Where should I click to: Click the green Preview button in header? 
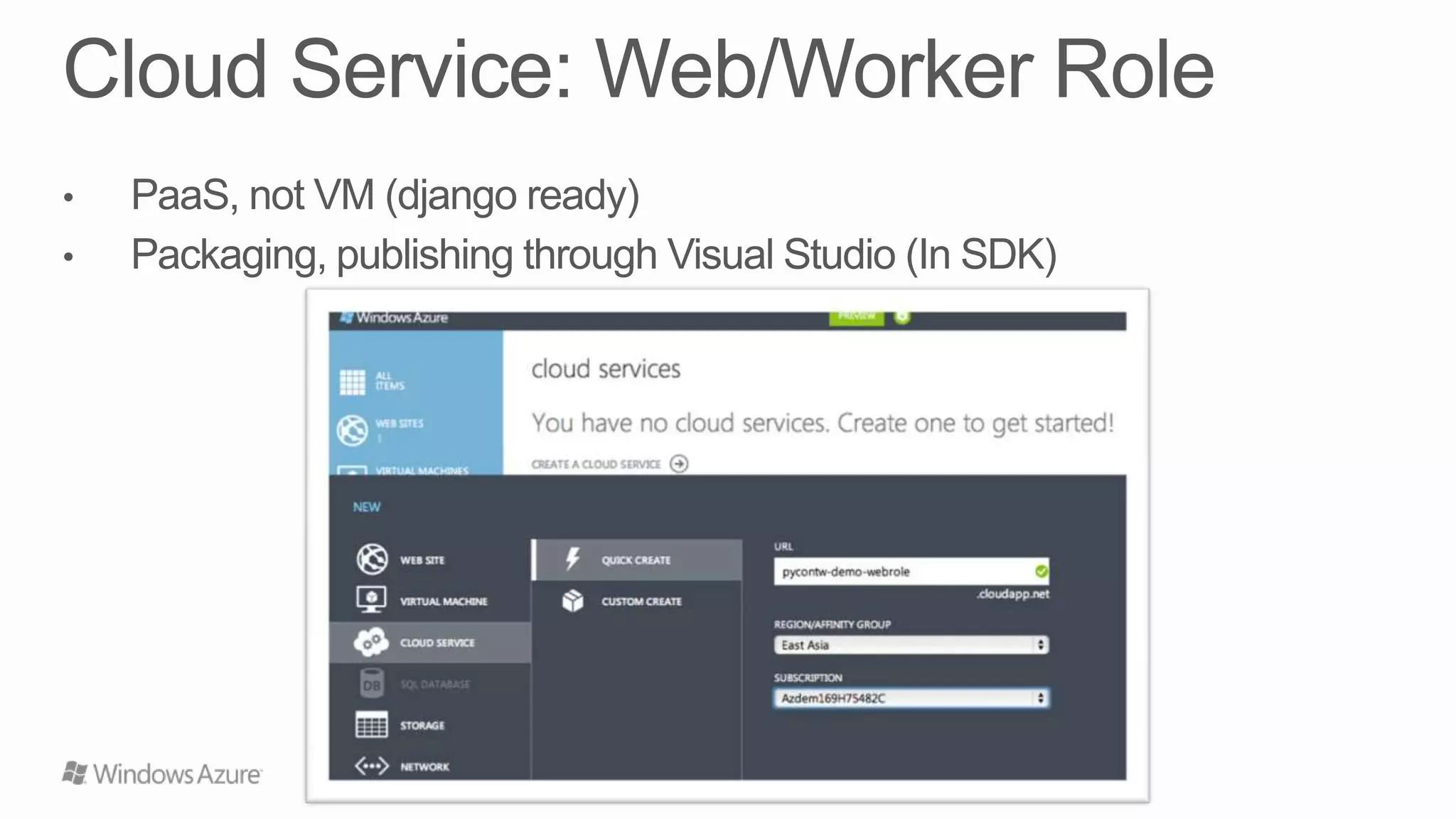click(856, 316)
